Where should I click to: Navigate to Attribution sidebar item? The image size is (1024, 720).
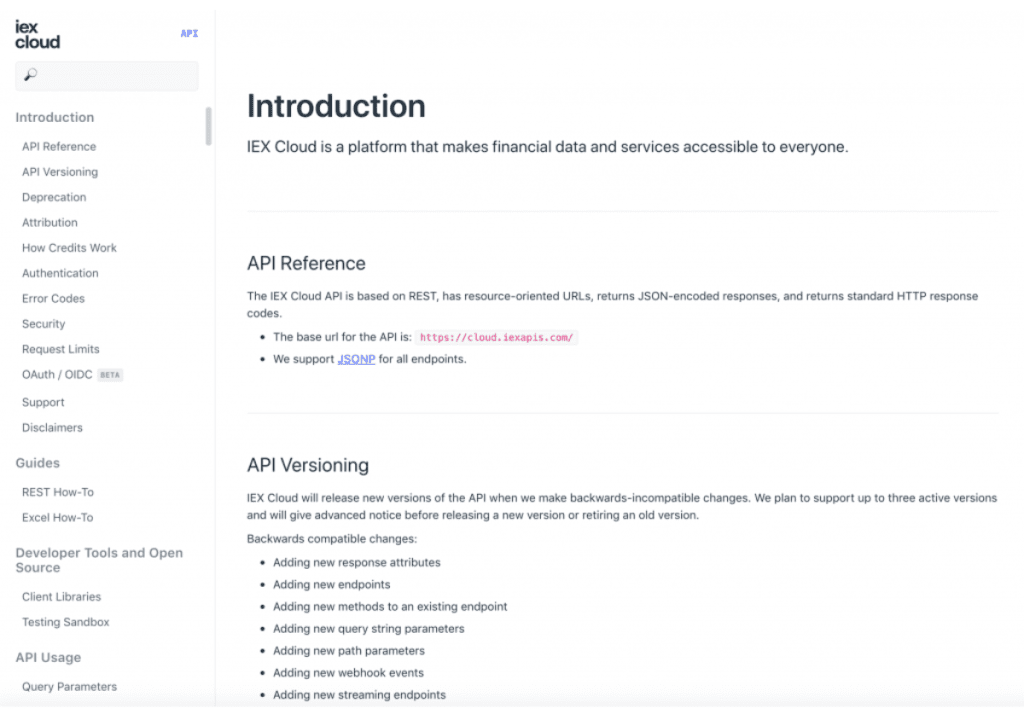pos(50,222)
